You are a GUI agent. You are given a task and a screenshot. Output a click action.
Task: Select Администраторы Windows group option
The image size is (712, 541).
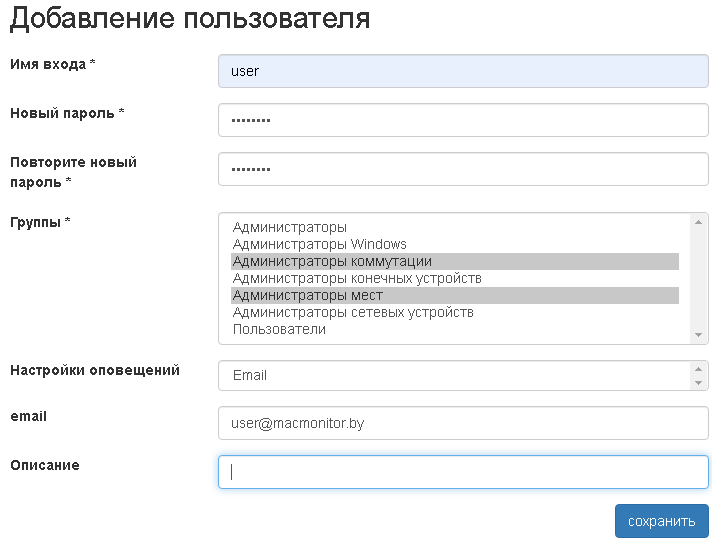[x=320, y=244]
